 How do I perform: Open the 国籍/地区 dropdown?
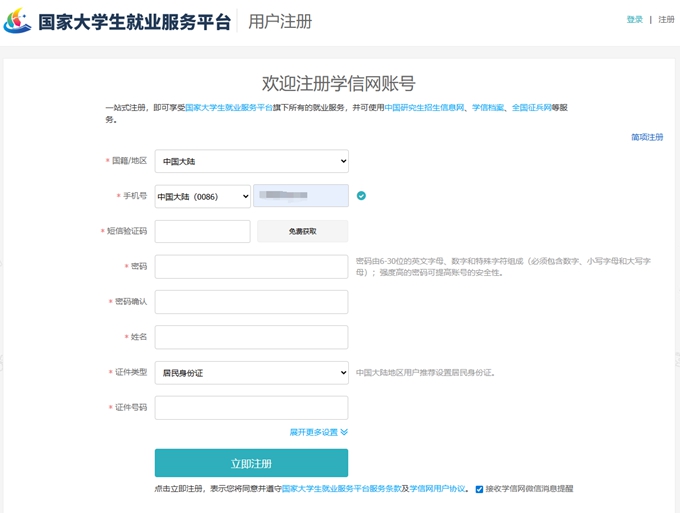point(251,161)
